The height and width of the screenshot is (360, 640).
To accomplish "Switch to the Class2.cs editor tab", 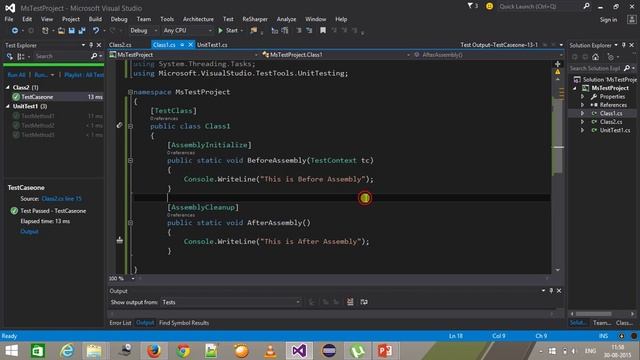I will coord(120,45).
